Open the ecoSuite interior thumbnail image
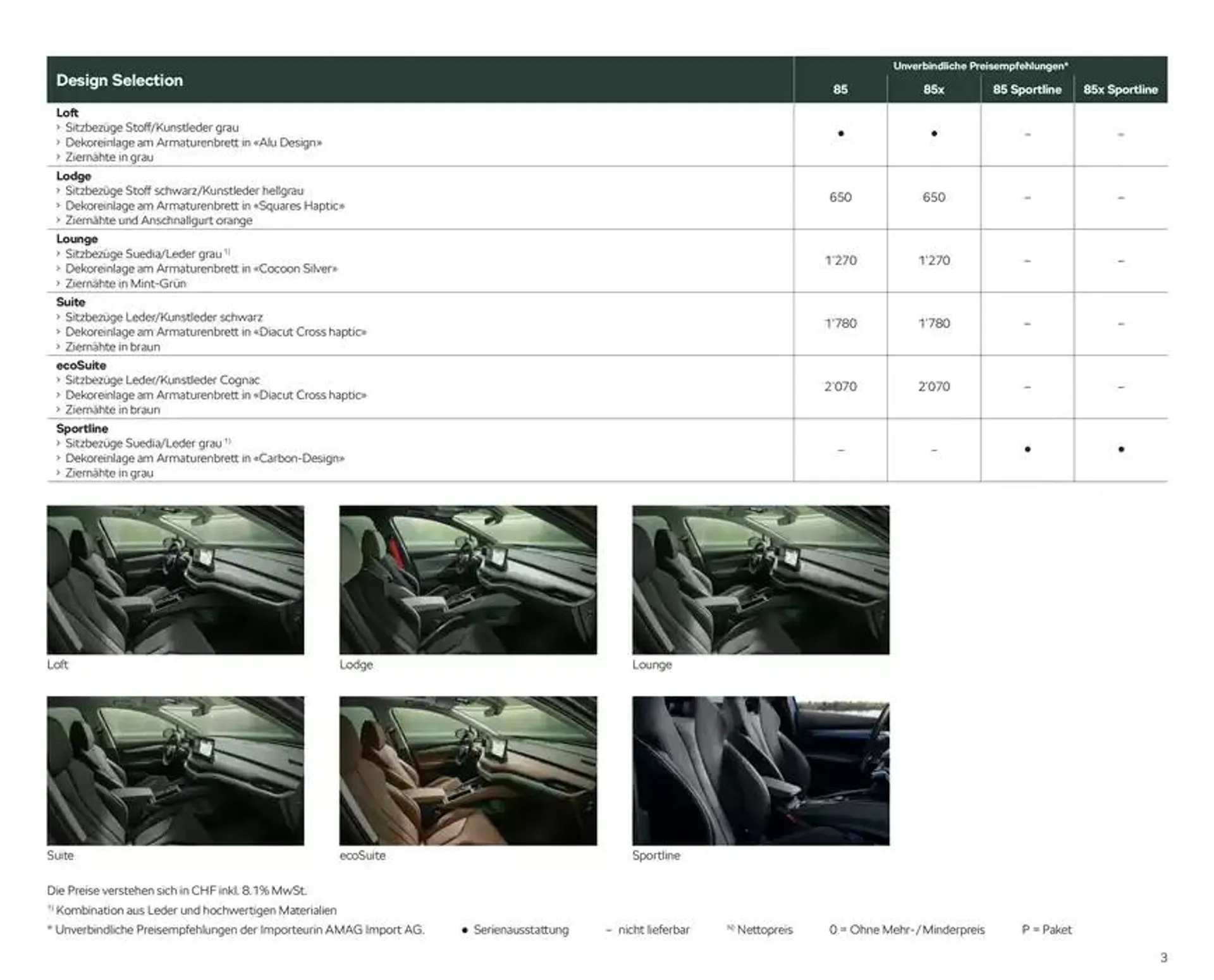1214x980 pixels. pos(468,771)
